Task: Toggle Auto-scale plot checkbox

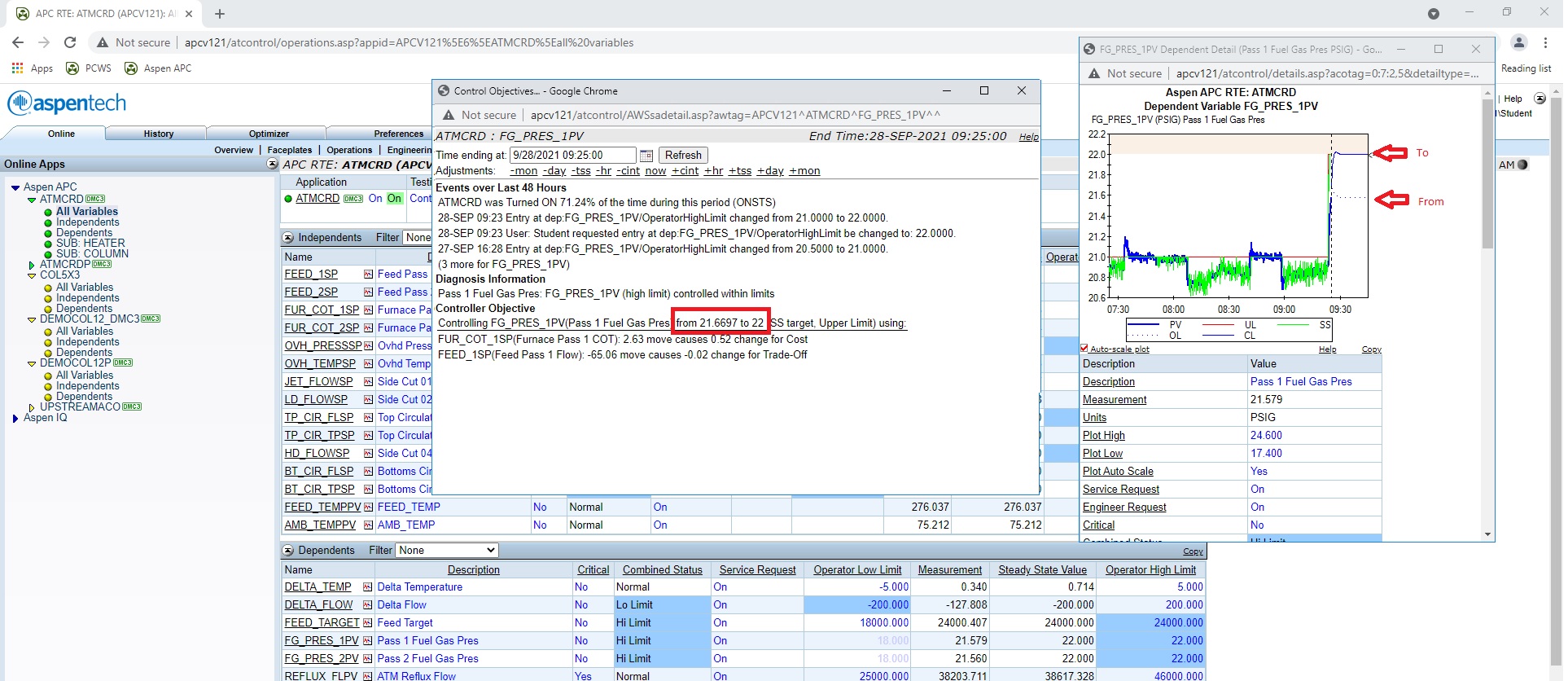Action: pos(1084,349)
